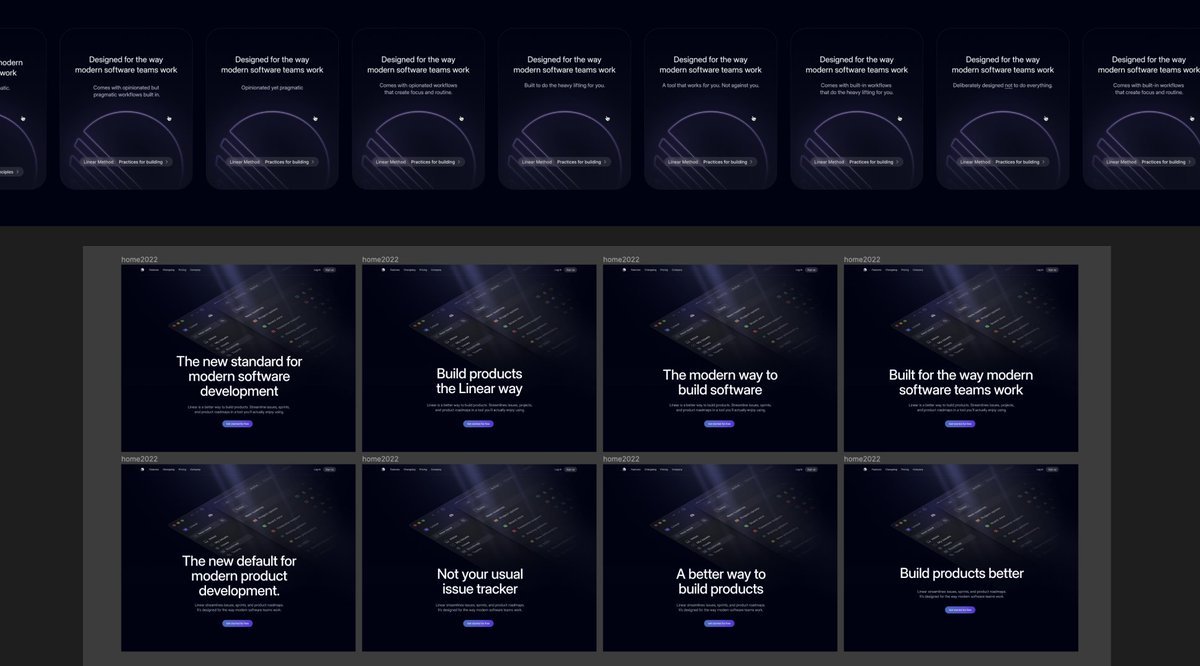Click 'Get started' button under 'Not your usual issue tracker'
Screen dimensions: 1200x666
[479, 623]
